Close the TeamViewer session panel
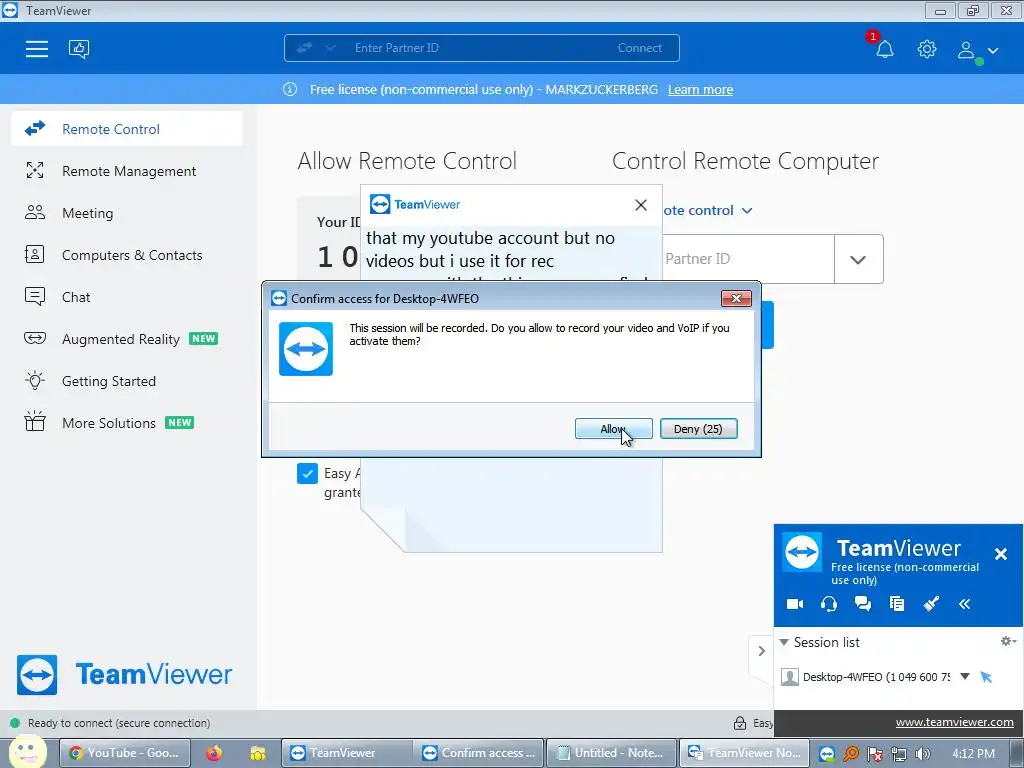 (x=1000, y=554)
